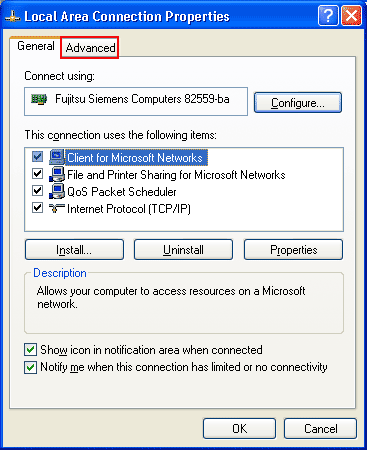
Task: Click the File and Printer Sharing icon
Action: point(57,174)
